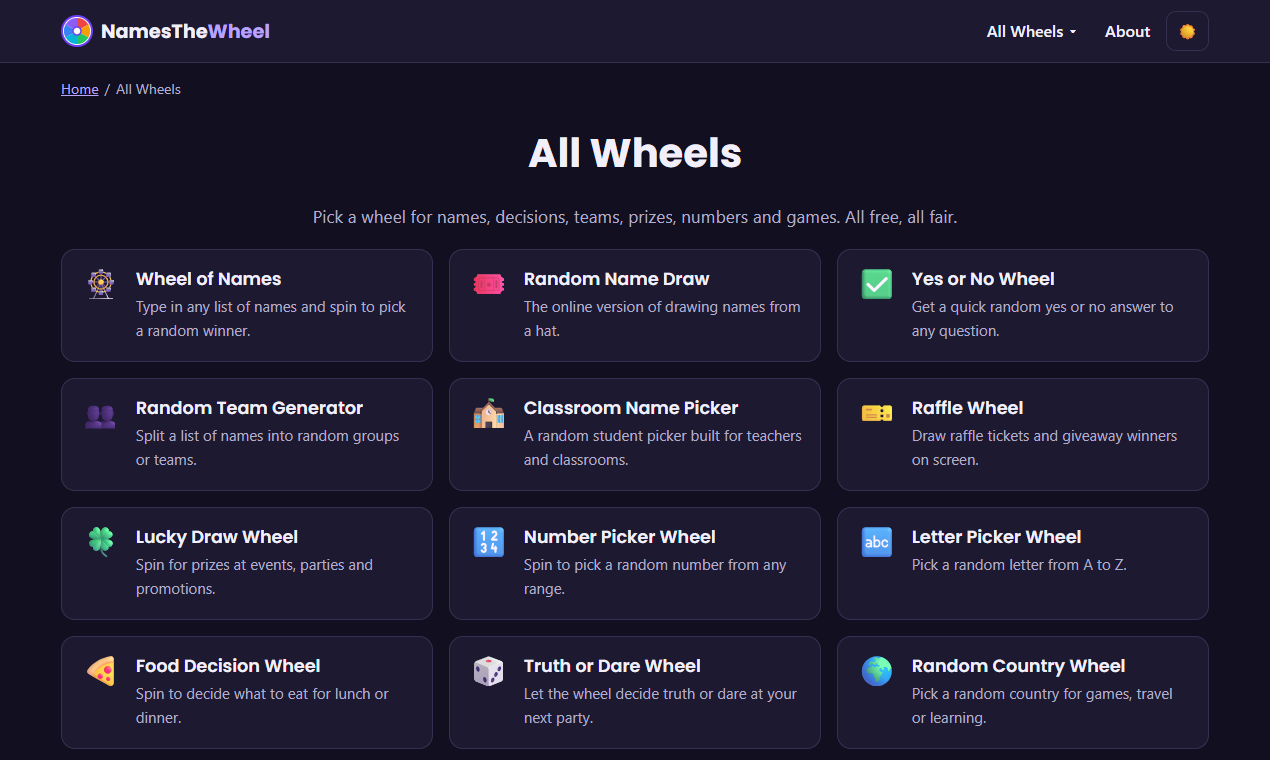Click the red ticket icon for Random Name Draw
1270x760 pixels.
click(488, 284)
